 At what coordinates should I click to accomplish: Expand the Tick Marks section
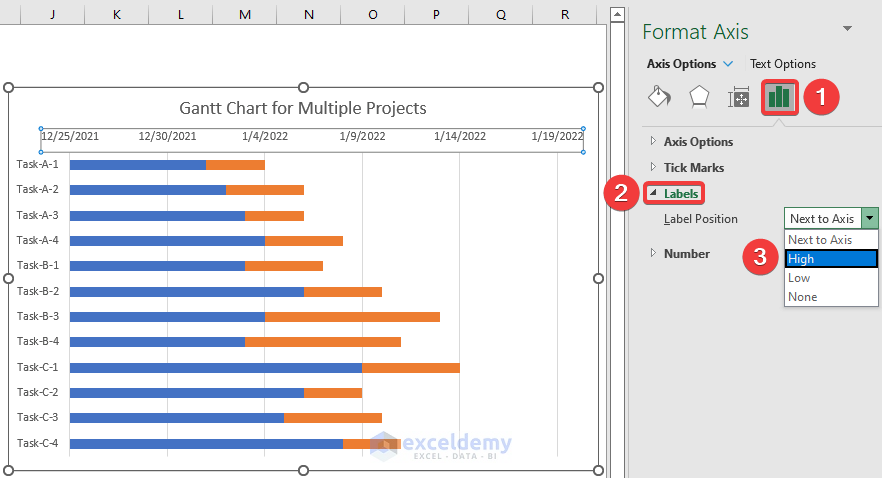(x=693, y=168)
